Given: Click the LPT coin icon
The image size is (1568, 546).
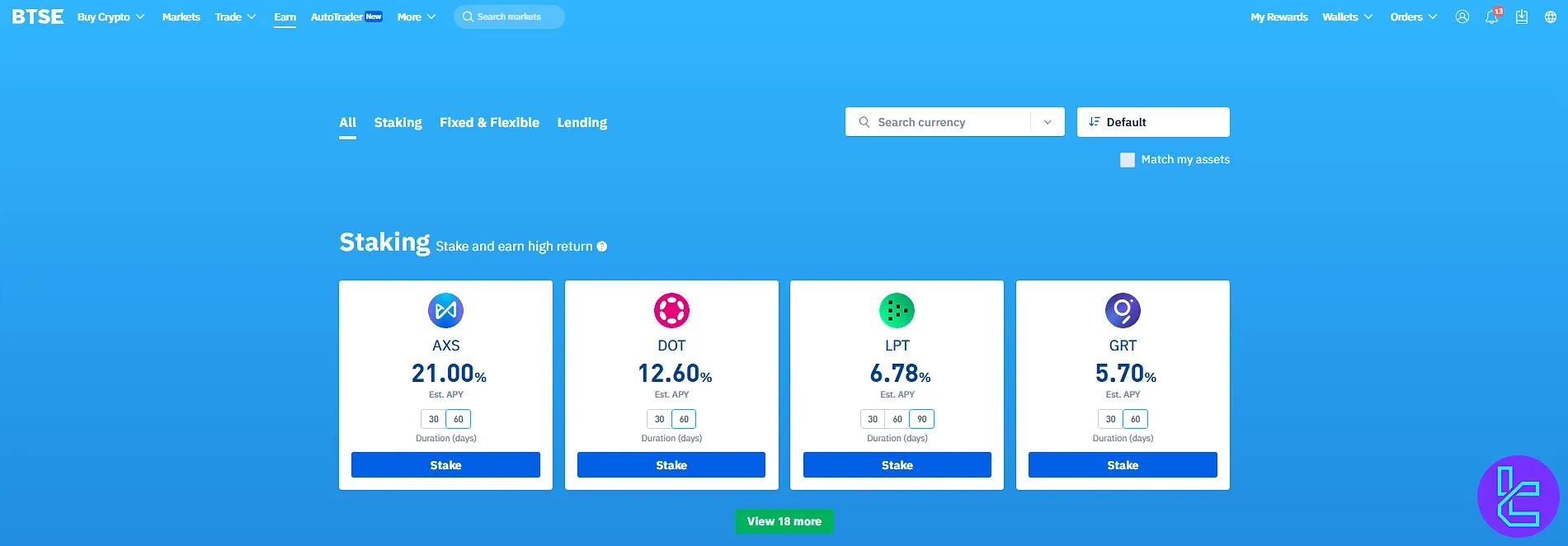Looking at the screenshot, I should point(897,311).
